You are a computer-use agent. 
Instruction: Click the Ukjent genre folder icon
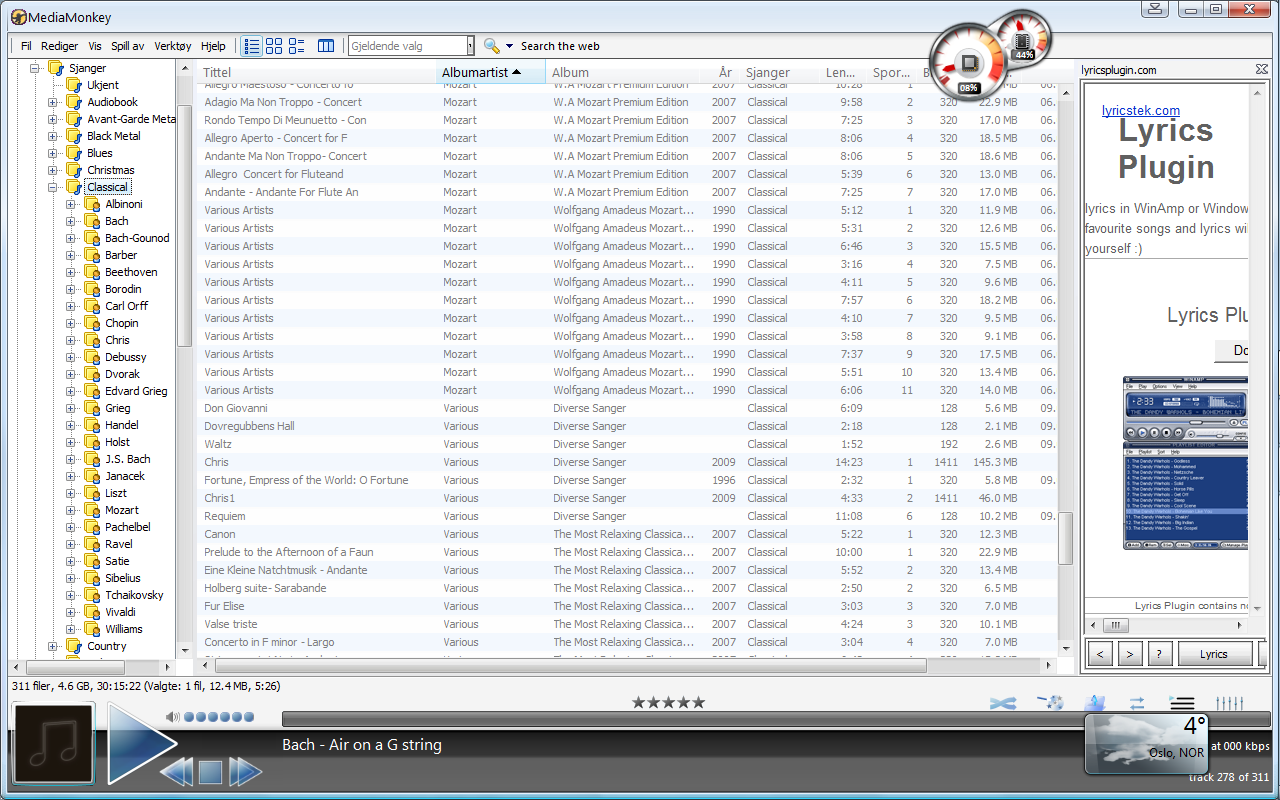click(x=74, y=85)
